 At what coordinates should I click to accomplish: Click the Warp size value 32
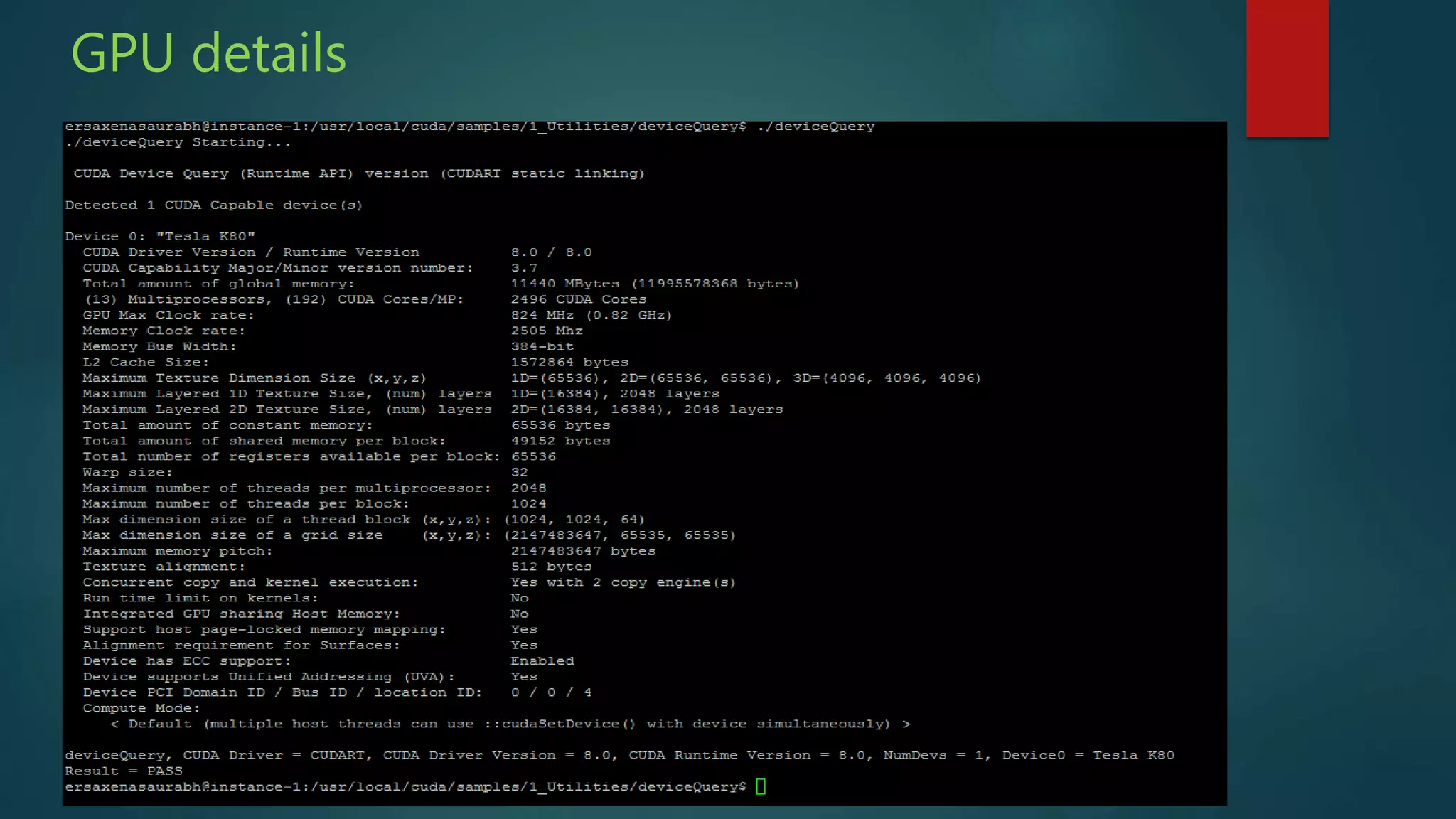pos(520,472)
